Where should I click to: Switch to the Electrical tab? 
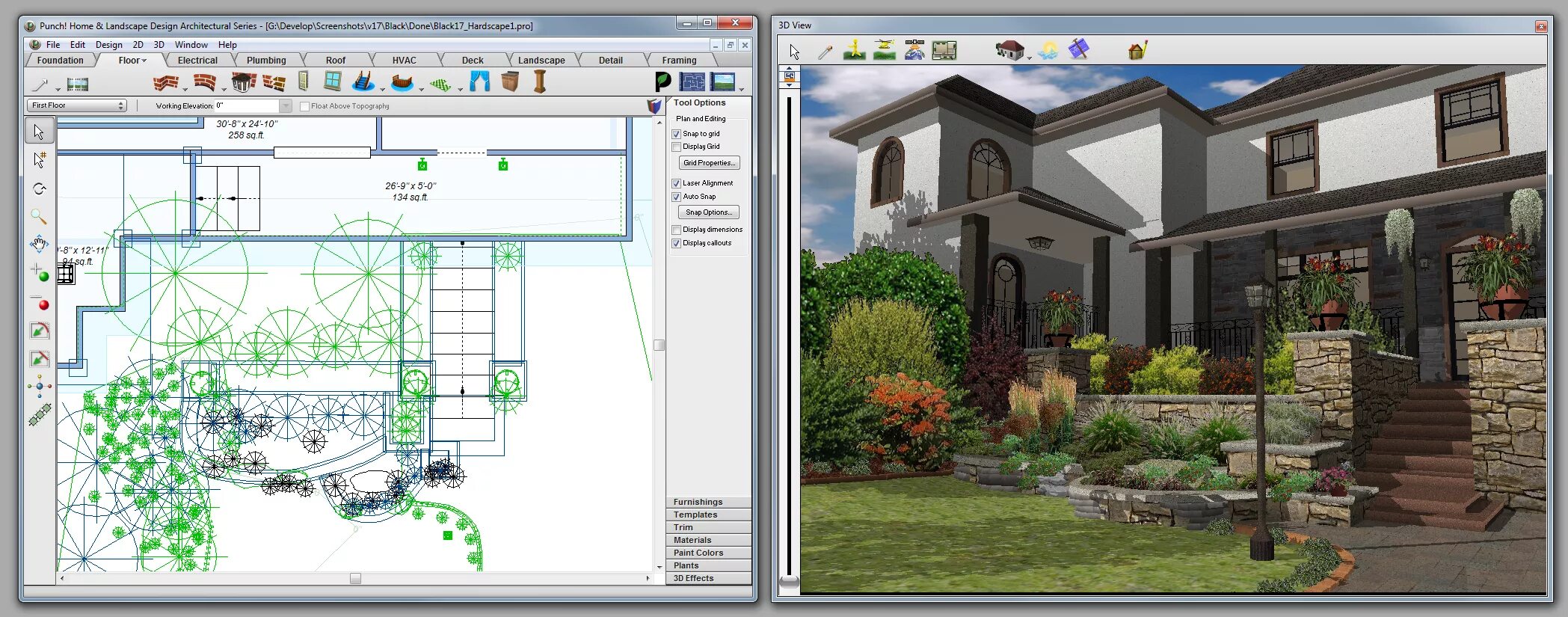click(x=197, y=61)
